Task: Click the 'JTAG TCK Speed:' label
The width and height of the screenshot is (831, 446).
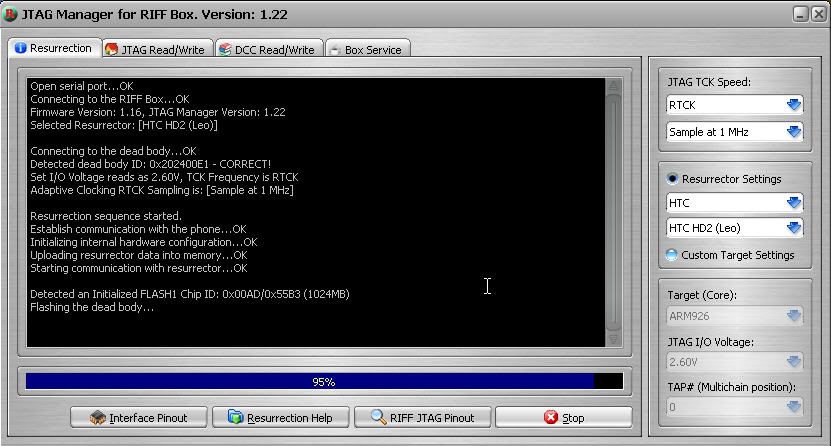Action: click(709, 82)
